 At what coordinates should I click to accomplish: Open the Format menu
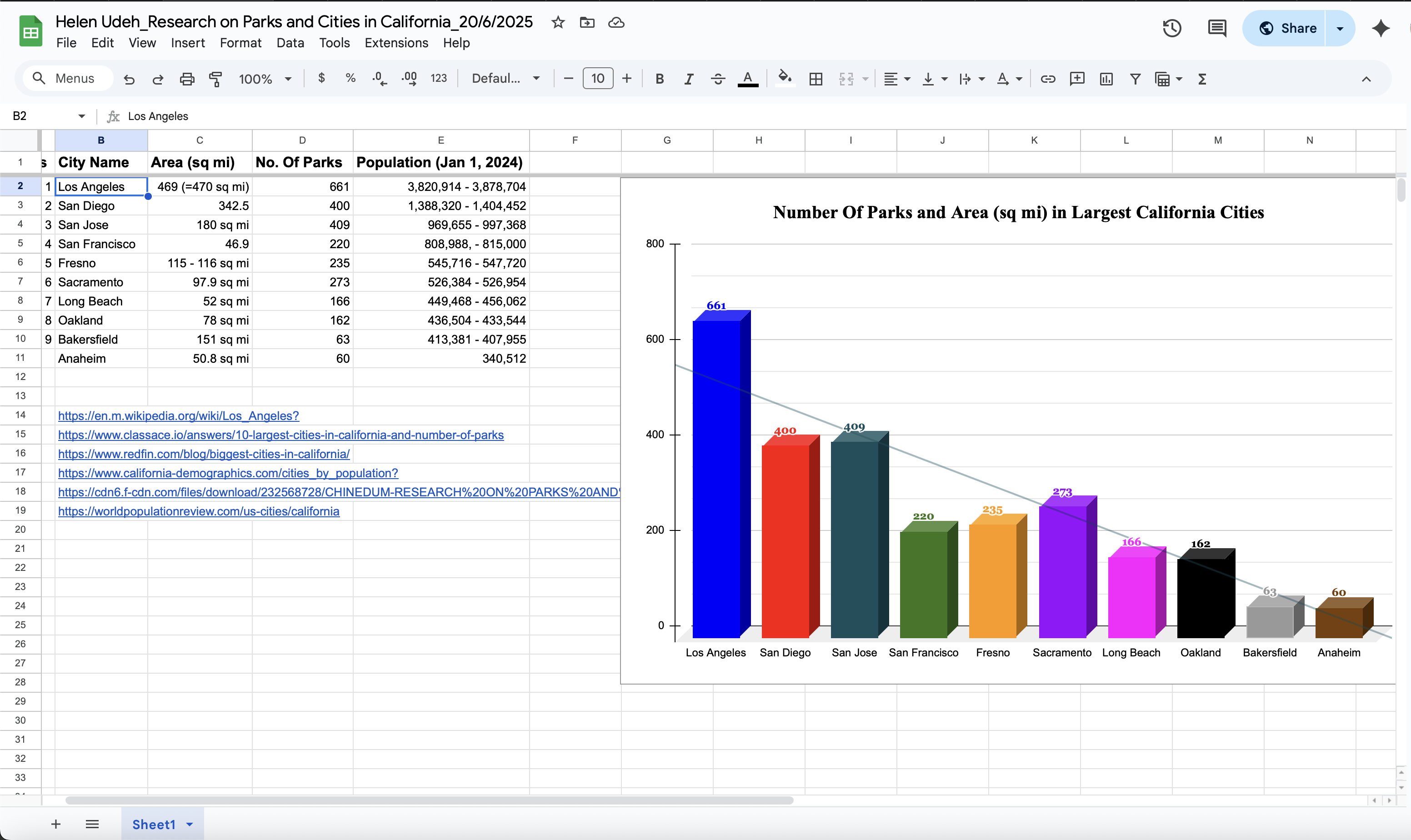click(x=240, y=43)
